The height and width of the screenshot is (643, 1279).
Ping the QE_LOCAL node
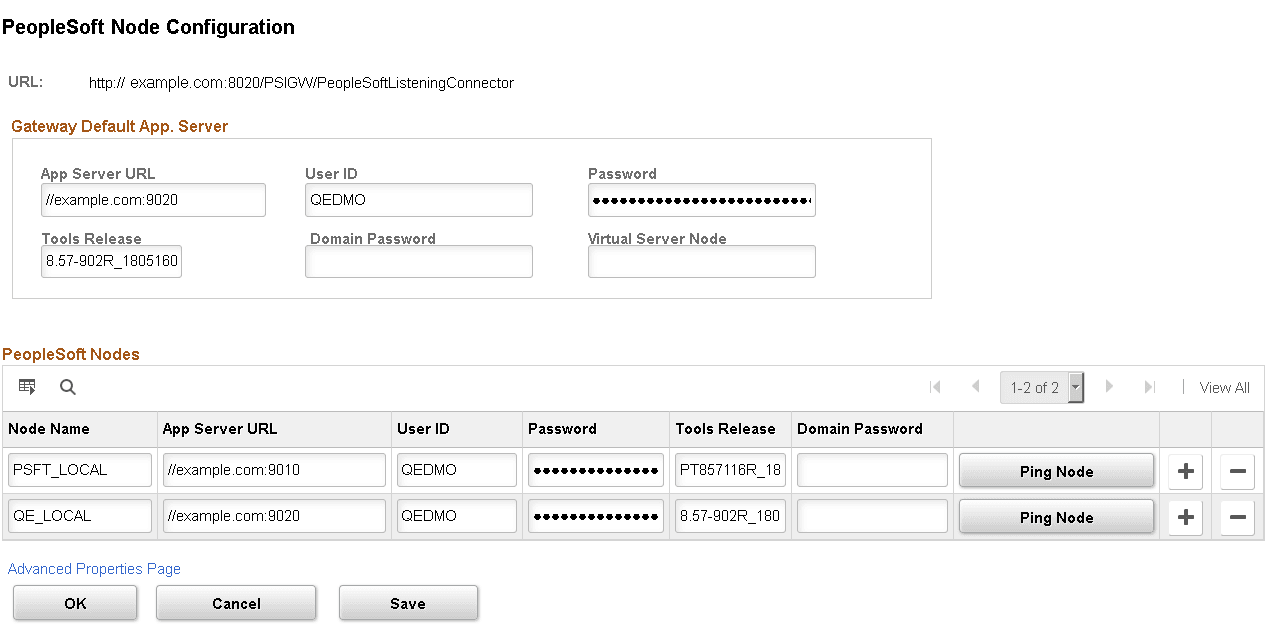(1056, 516)
